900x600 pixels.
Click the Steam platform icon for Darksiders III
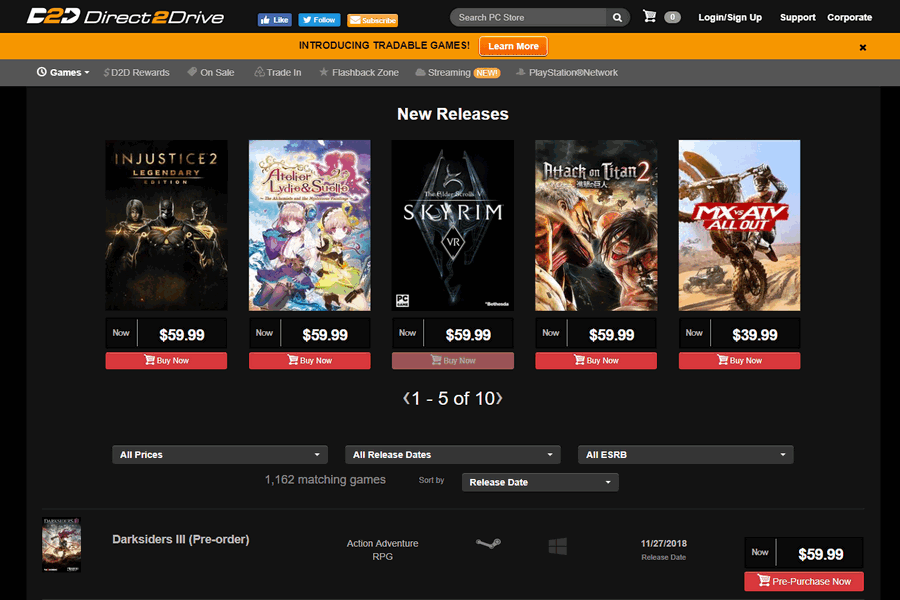(x=488, y=545)
